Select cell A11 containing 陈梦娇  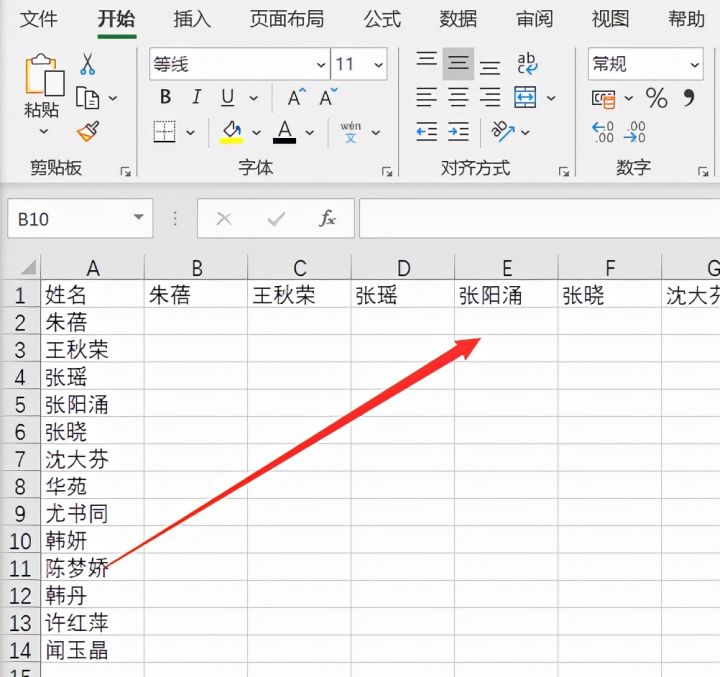pyautogui.click(x=92, y=569)
